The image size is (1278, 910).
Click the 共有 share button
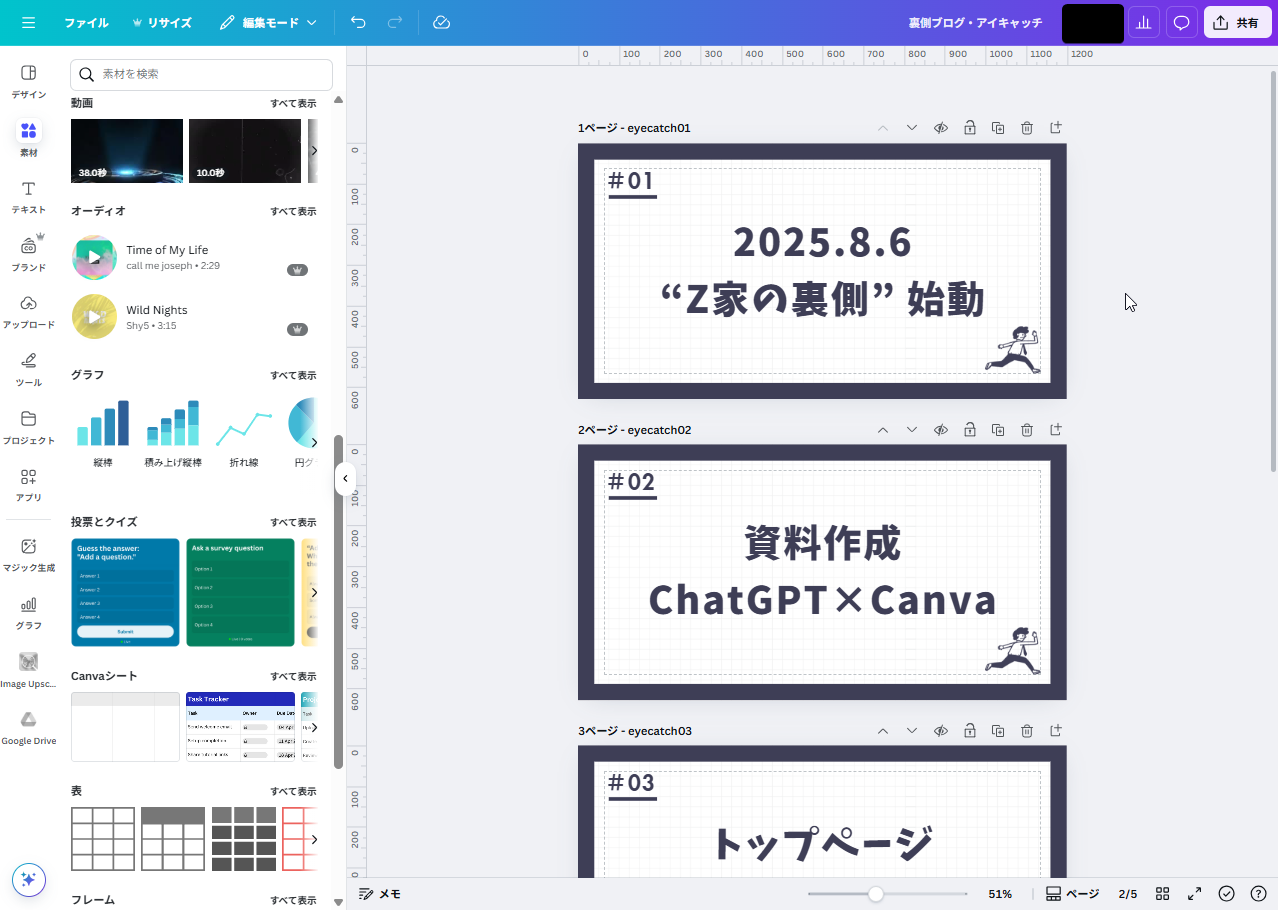coord(1237,22)
